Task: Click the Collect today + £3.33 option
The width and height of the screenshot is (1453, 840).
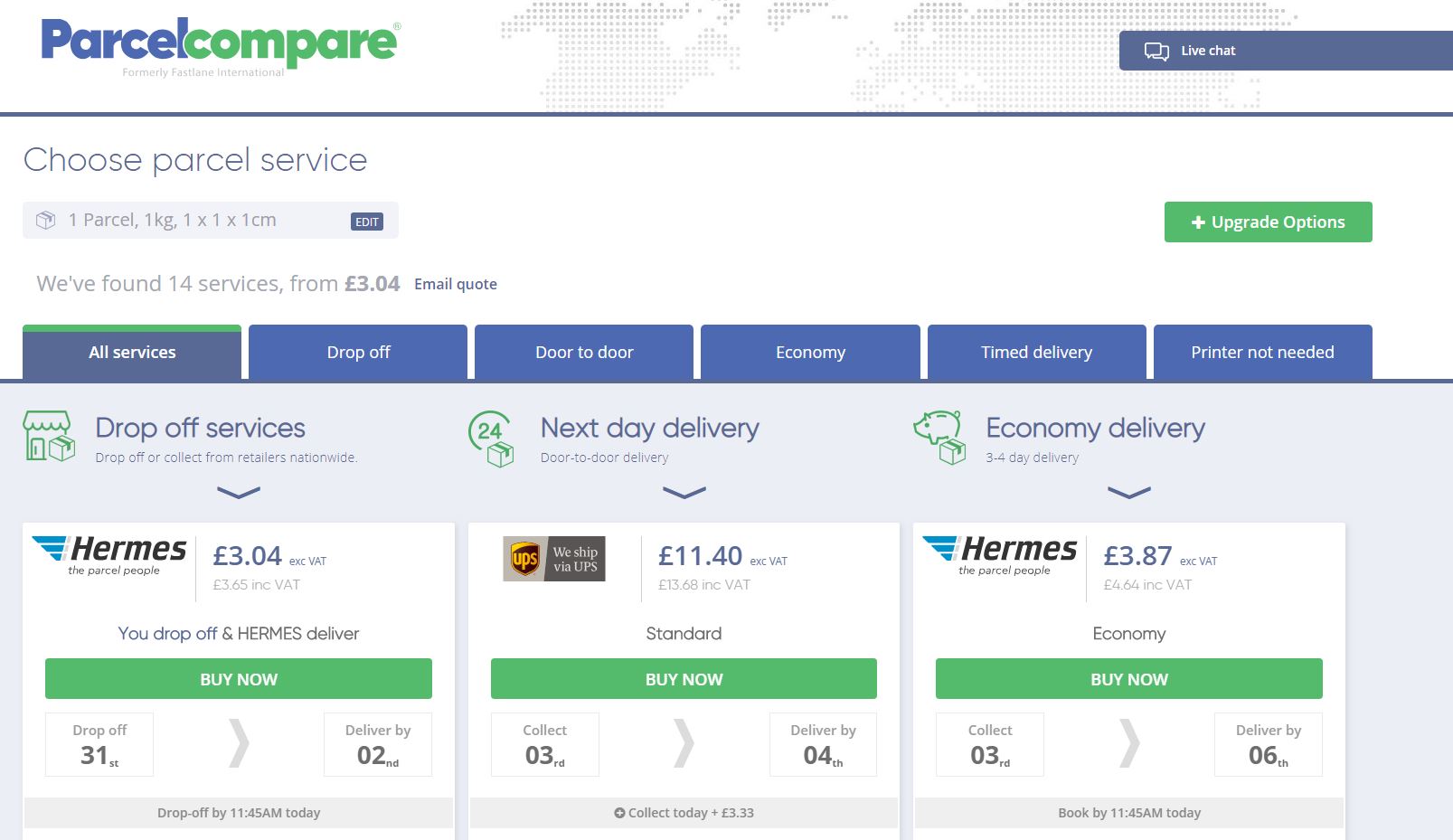Action: pyautogui.click(x=684, y=813)
